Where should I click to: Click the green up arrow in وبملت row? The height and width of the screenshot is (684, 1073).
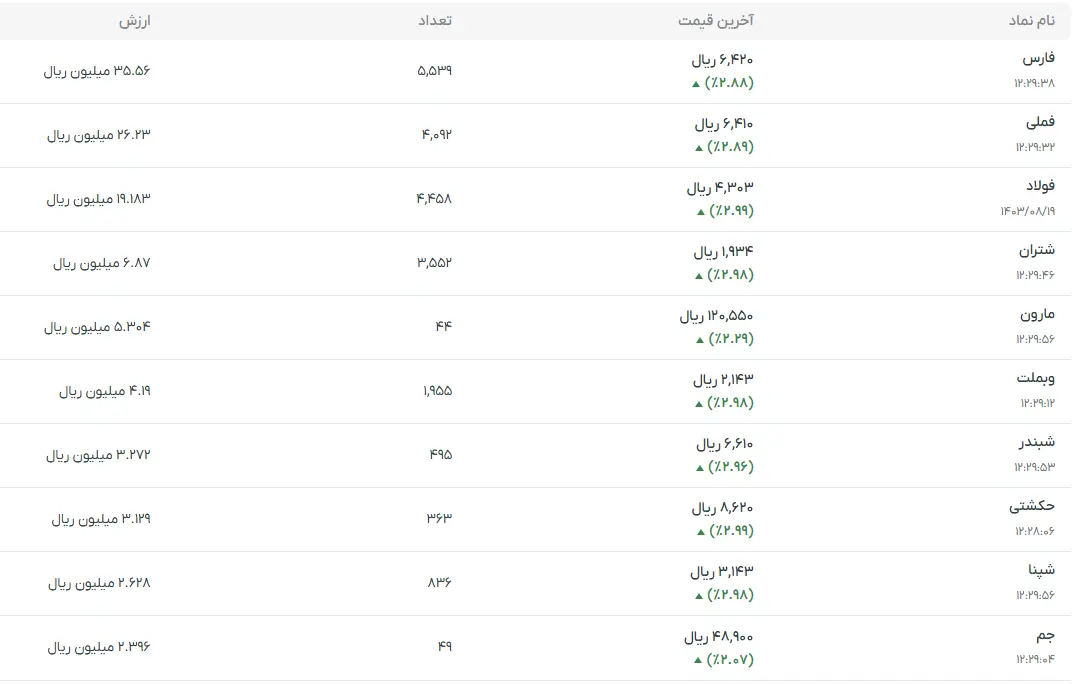[x=699, y=404]
